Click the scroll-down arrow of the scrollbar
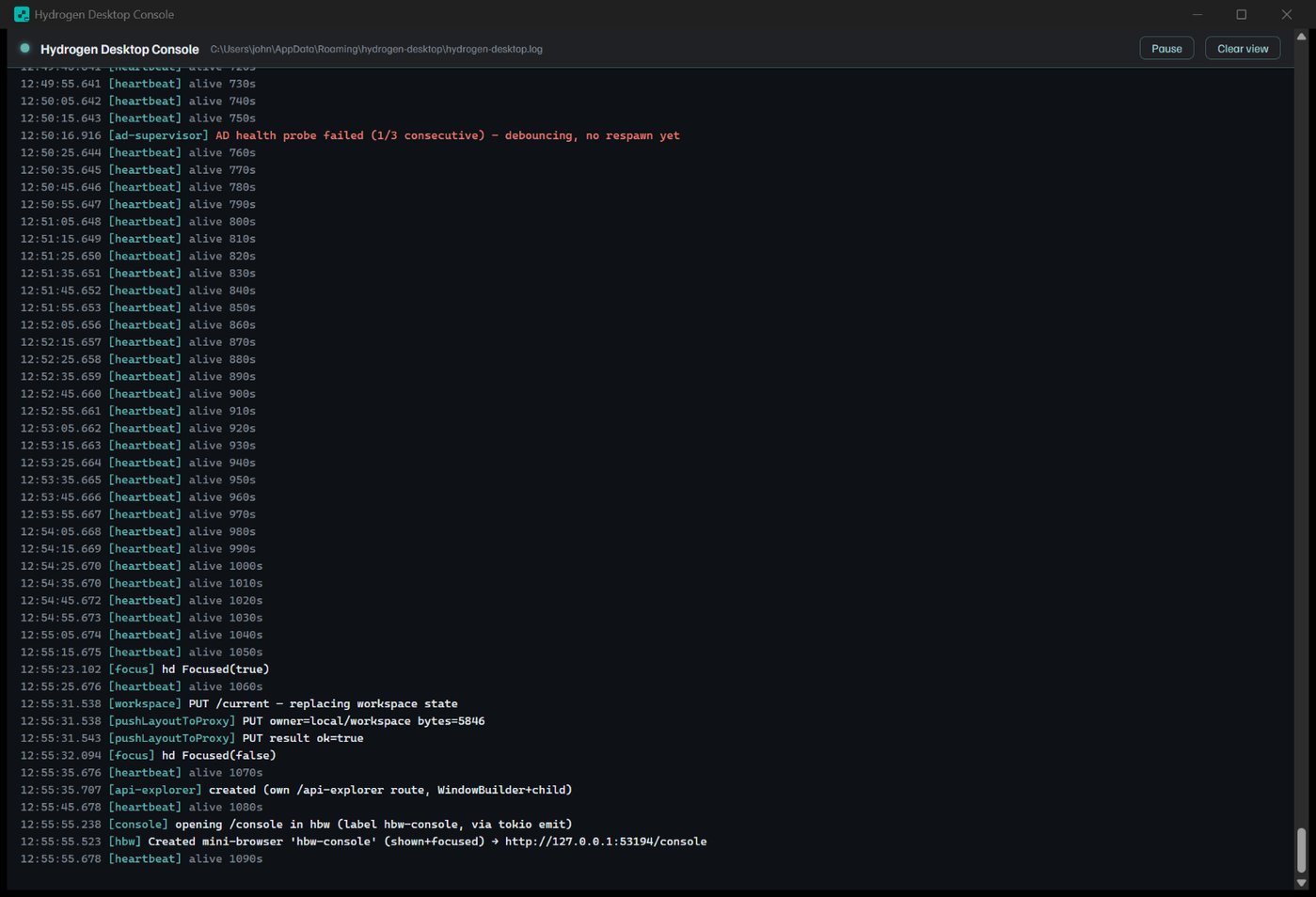 pos(1301,883)
